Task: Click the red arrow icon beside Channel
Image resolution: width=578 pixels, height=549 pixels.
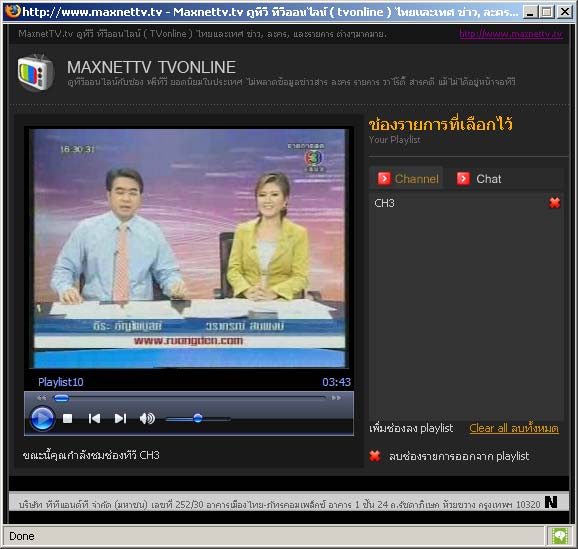Action: coord(384,178)
